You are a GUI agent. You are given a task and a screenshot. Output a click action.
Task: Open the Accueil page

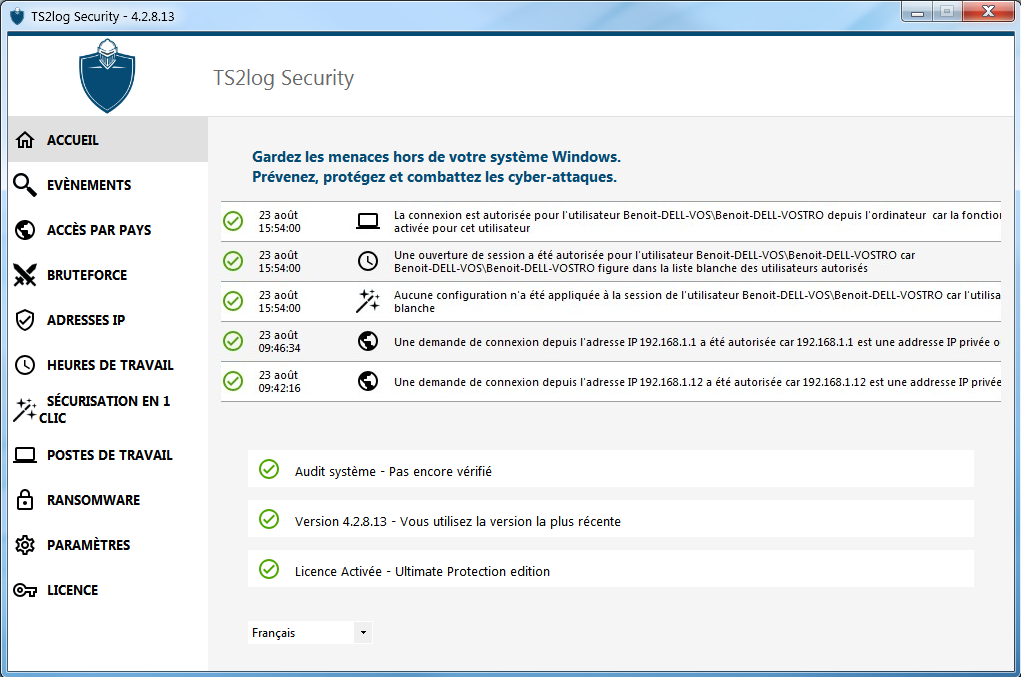[x=108, y=140]
